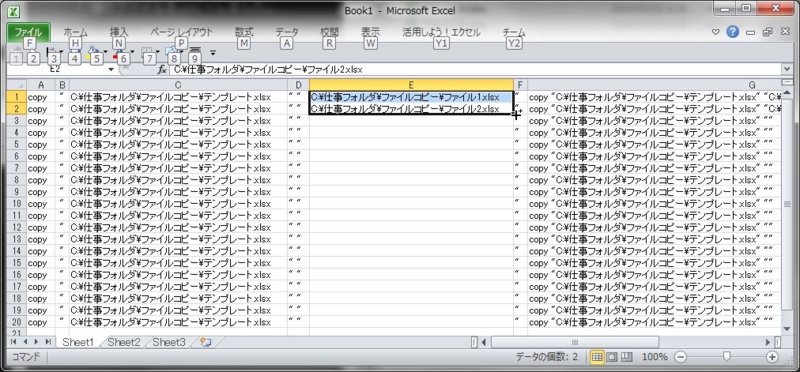Switch to Normal view in status bar

click(596, 357)
